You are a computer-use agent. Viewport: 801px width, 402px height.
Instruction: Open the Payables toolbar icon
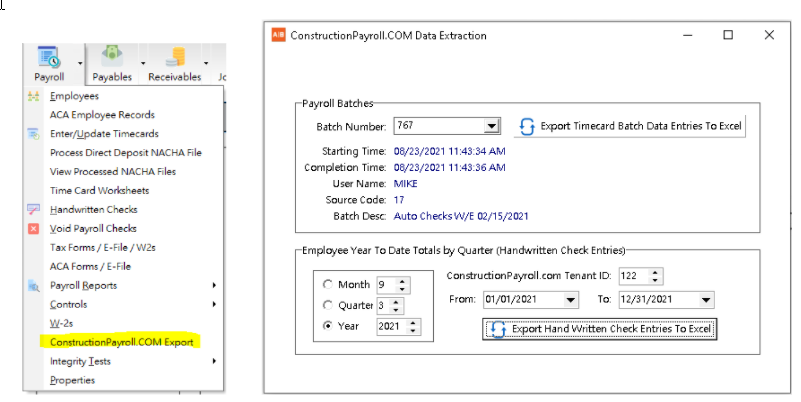(112, 56)
